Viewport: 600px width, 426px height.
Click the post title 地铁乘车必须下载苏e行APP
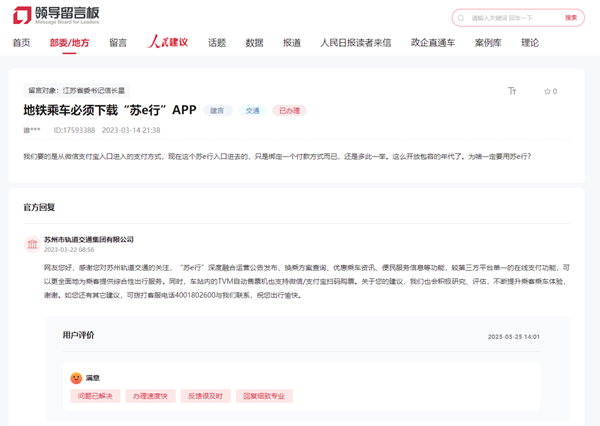110,110
